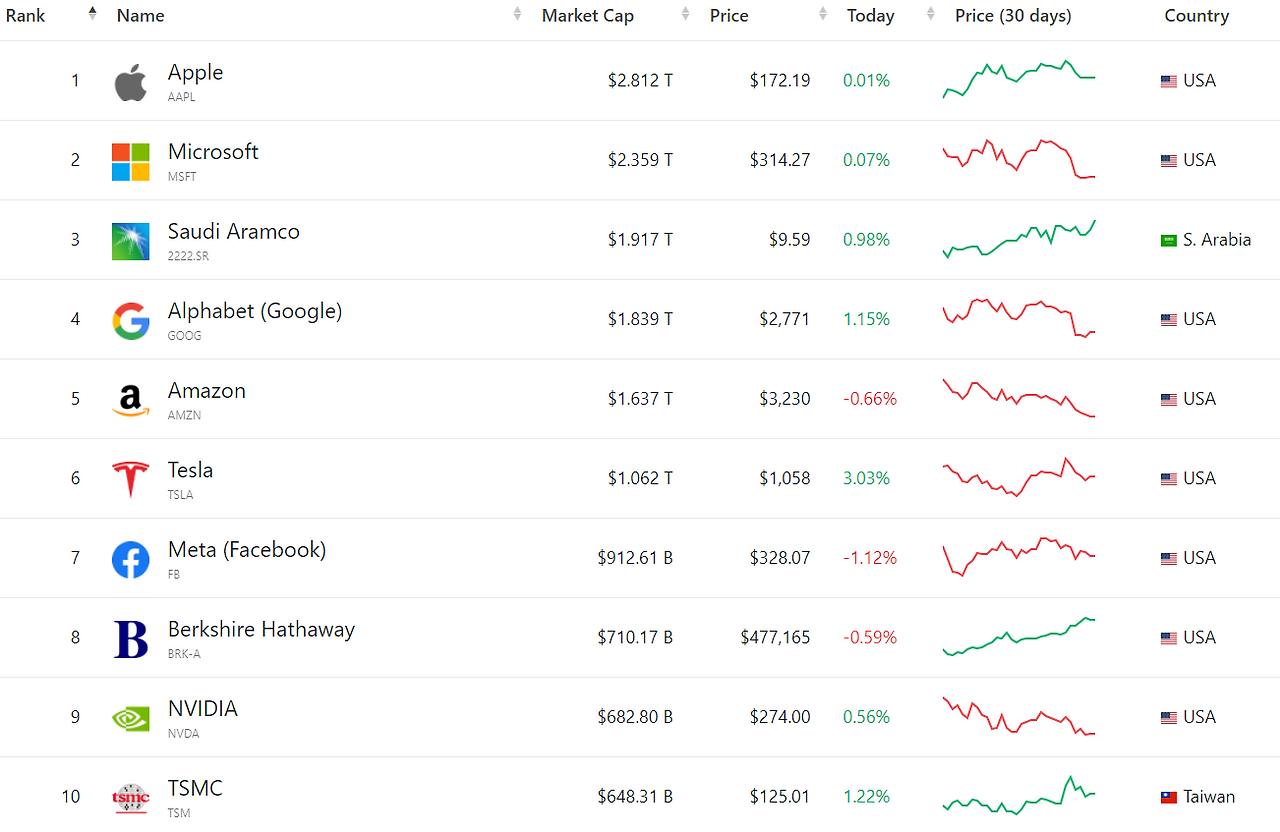Sort by Market Cap column header
This screenshot has width=1280, height=832.
tap(587, 15)
